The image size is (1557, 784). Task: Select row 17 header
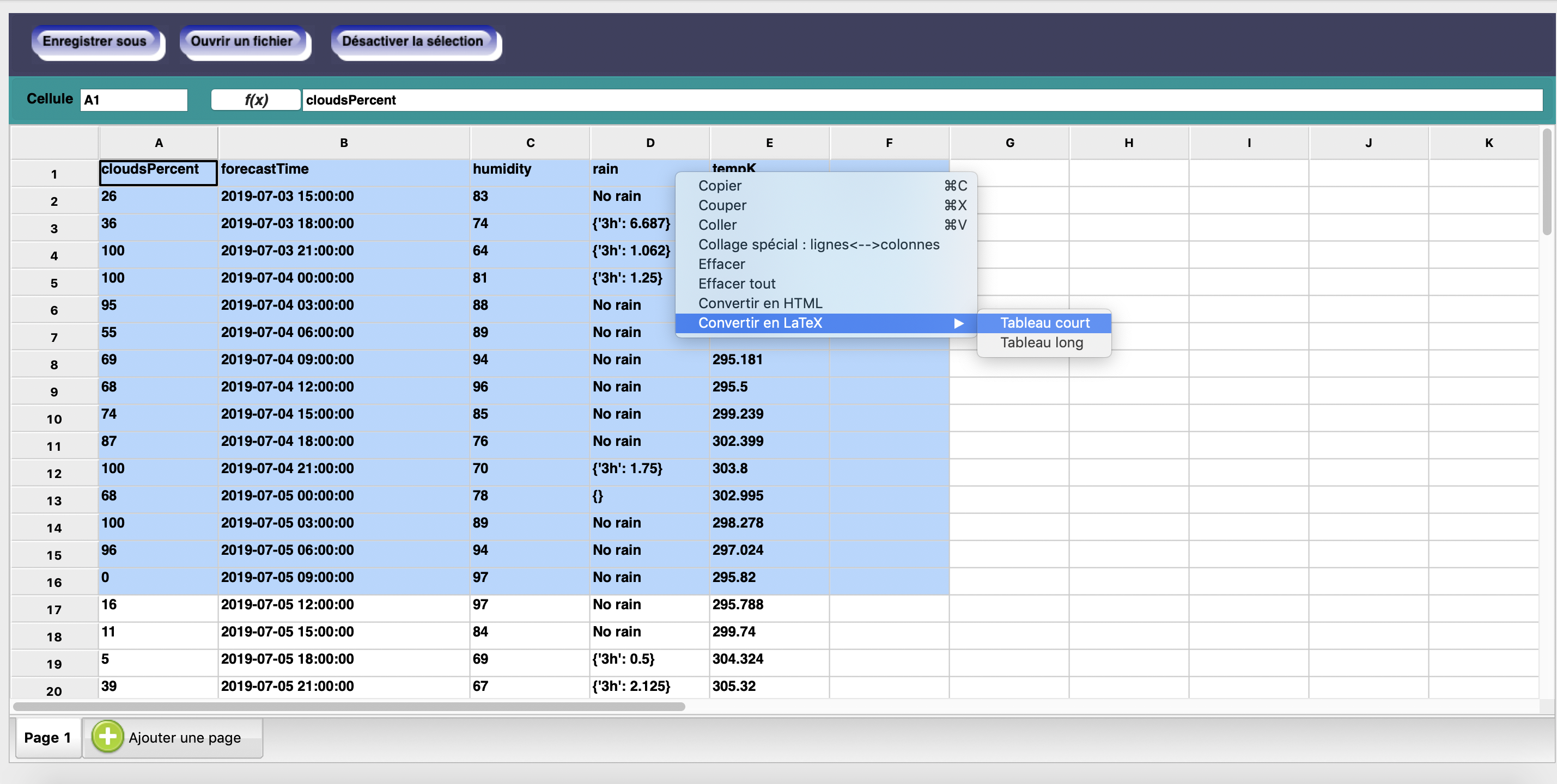point(54,609)
